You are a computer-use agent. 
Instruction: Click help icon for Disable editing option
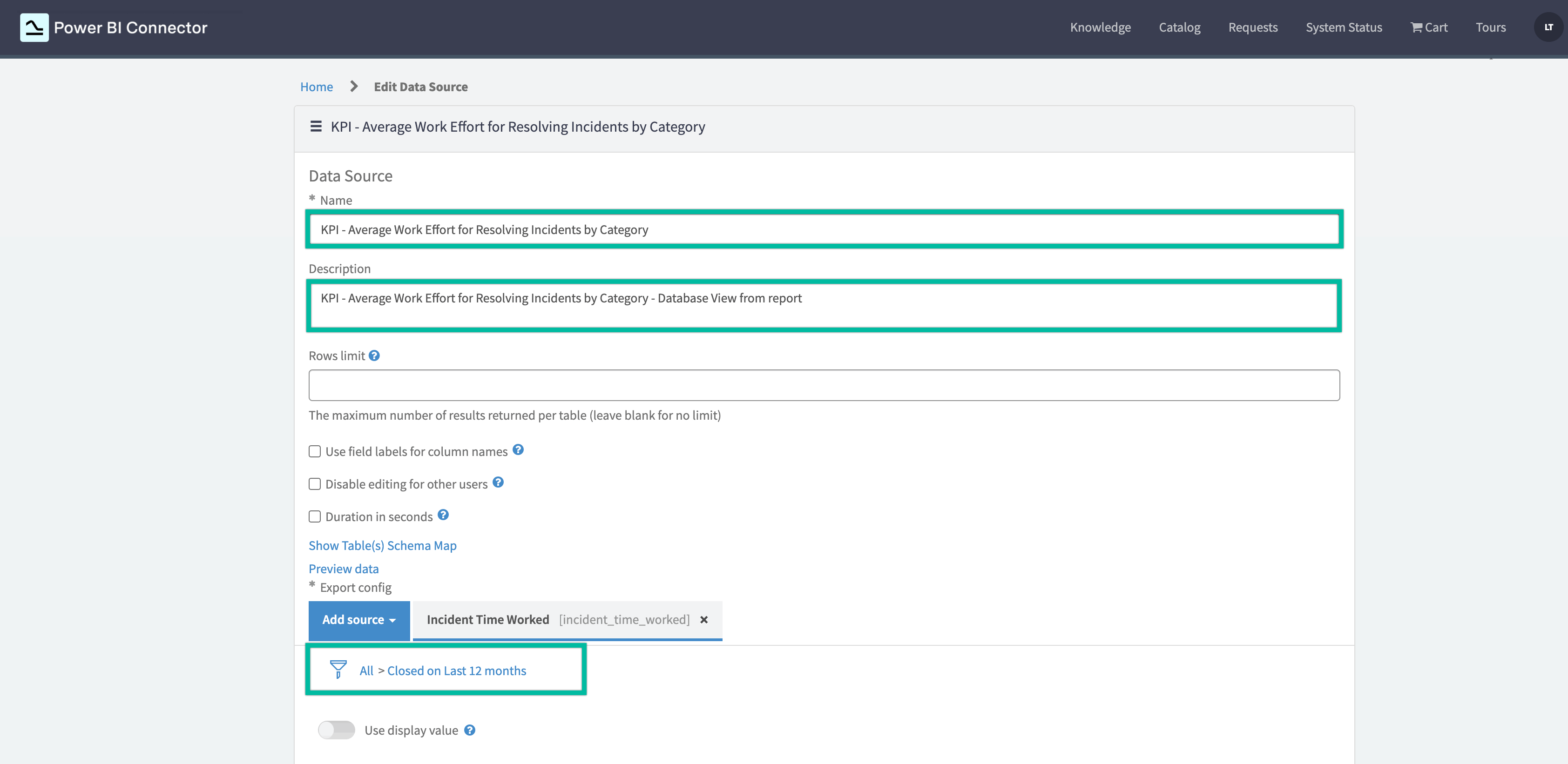(x=498, y=483)
